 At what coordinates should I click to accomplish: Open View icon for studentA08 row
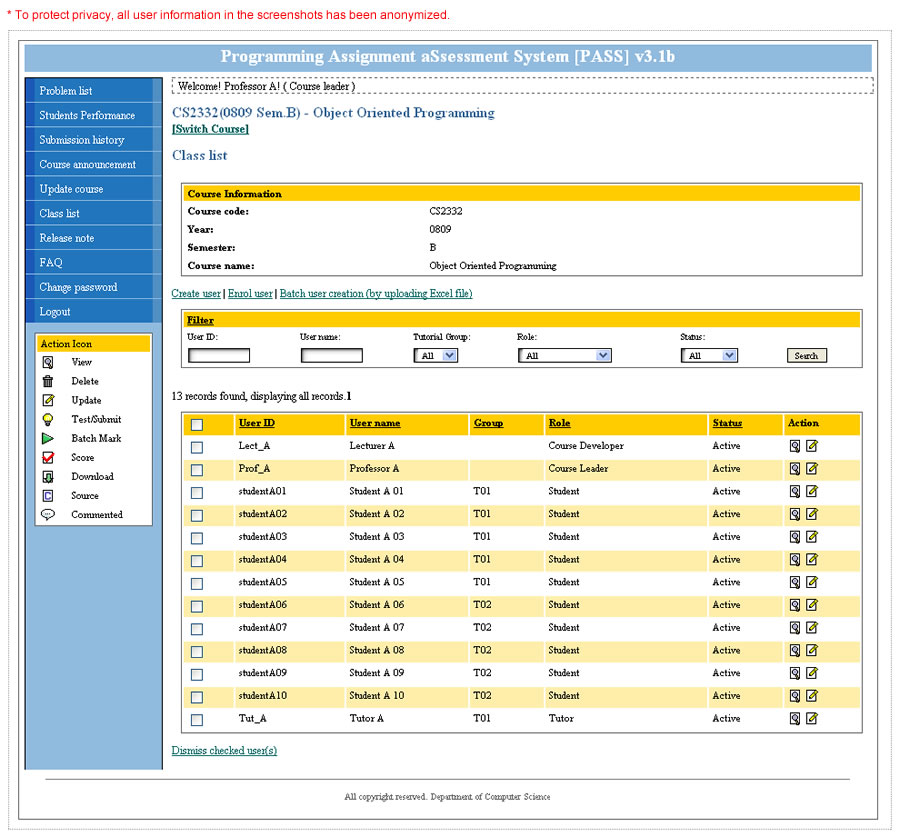click(x=795, y=650)
